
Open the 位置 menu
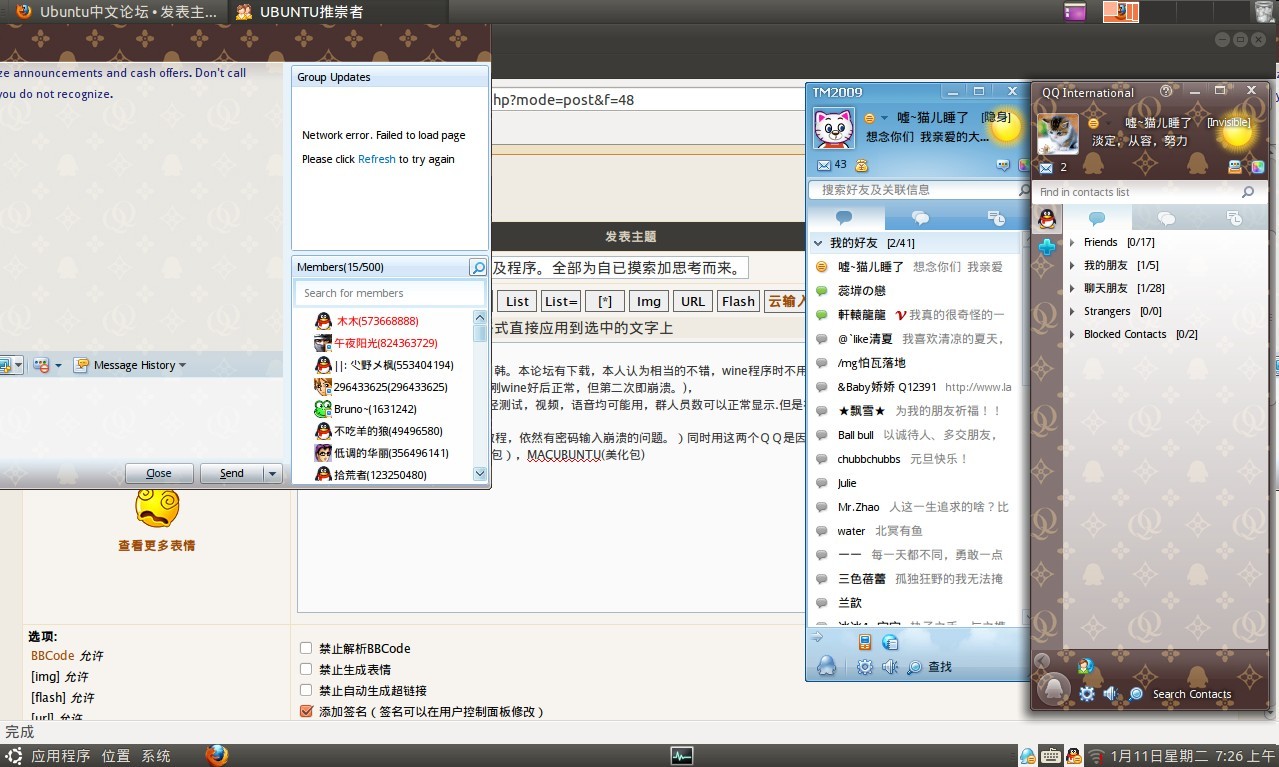click(116, 756)
